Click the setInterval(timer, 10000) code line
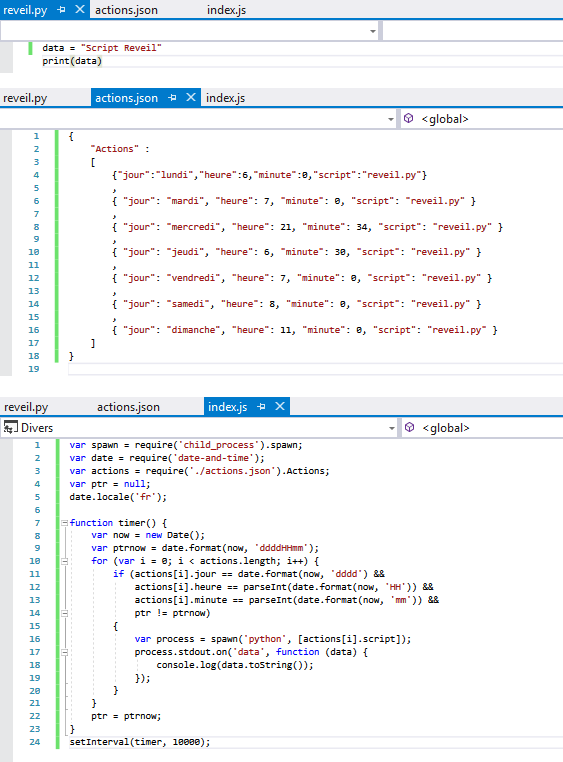The image size is (563, 762). click(x=140, y=742)
